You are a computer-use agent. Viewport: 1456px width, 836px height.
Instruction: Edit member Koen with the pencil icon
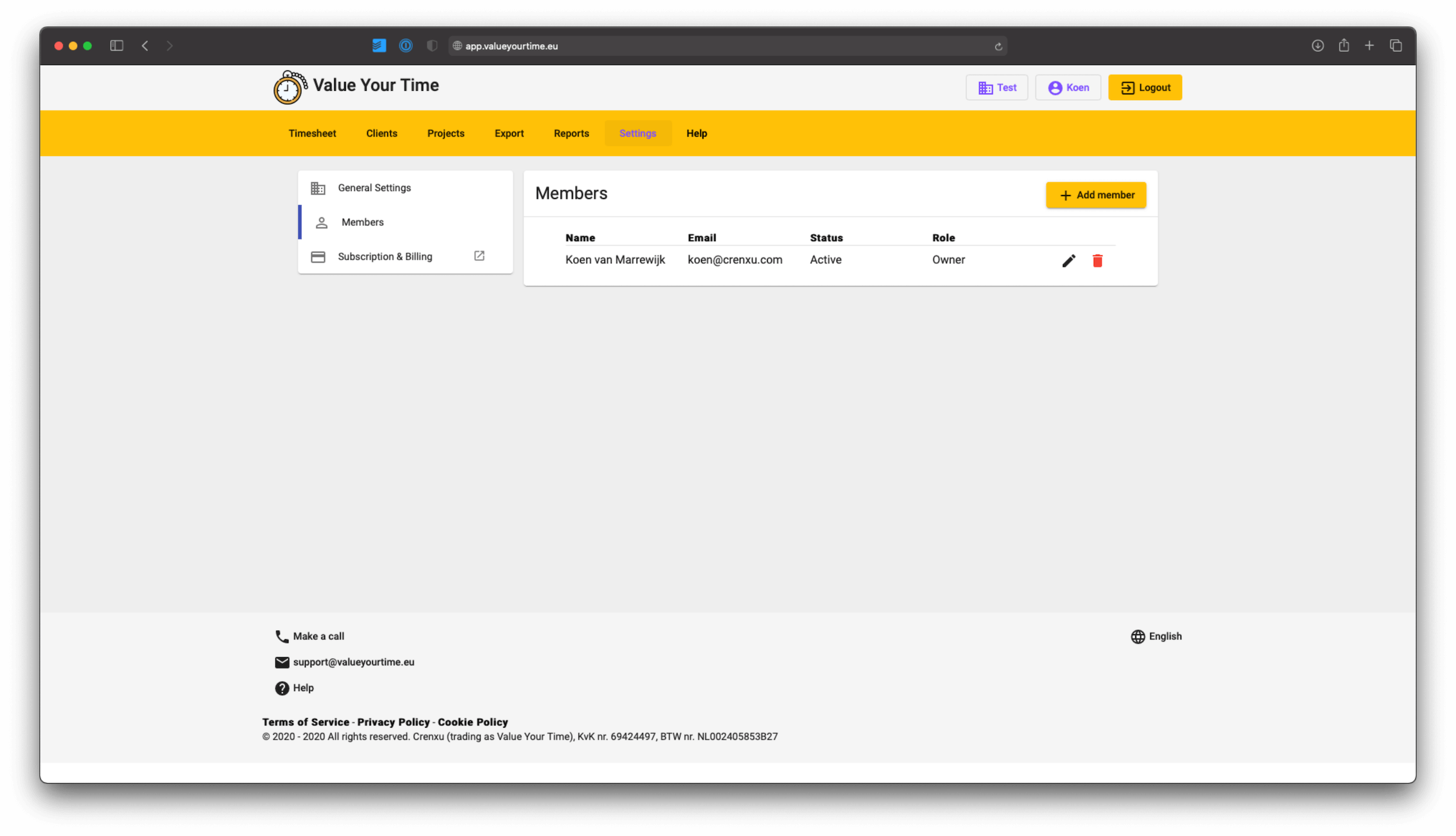tap(1068, 260)
